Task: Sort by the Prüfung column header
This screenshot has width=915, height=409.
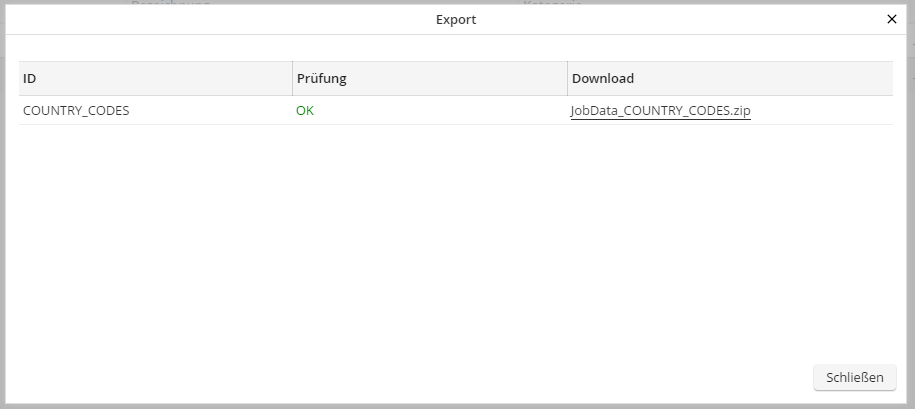Action: [321, 79]
